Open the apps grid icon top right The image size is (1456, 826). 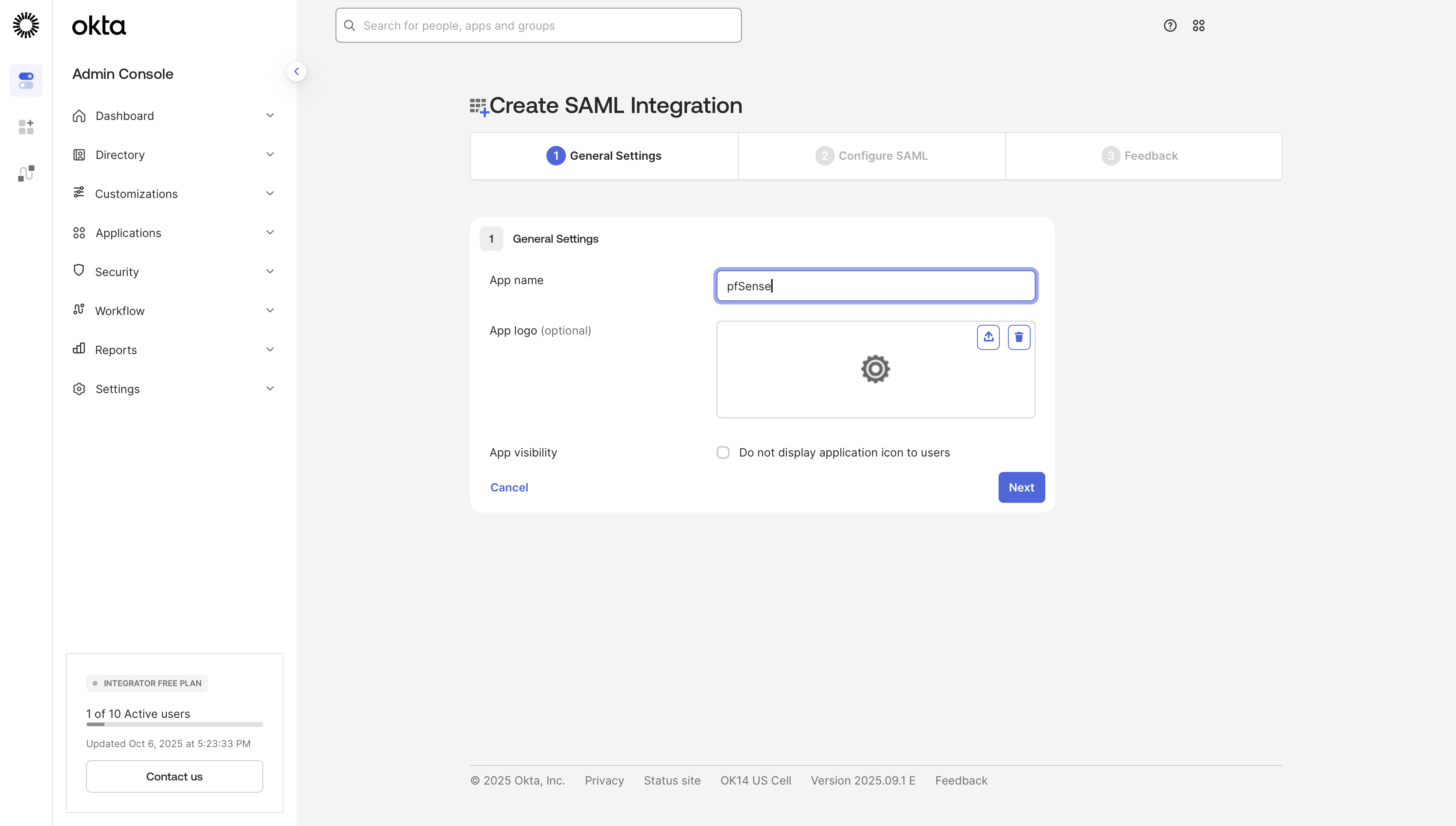coord(1198,25)
